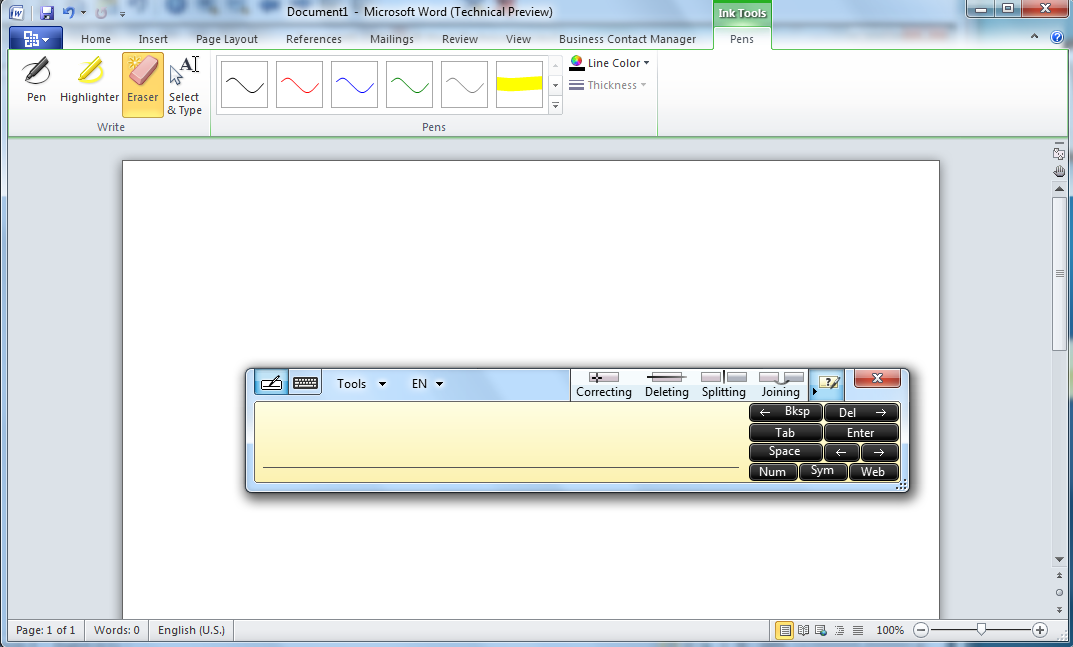Open the EN language dropdown
1073x647 pixels.
tap(427, 383)
